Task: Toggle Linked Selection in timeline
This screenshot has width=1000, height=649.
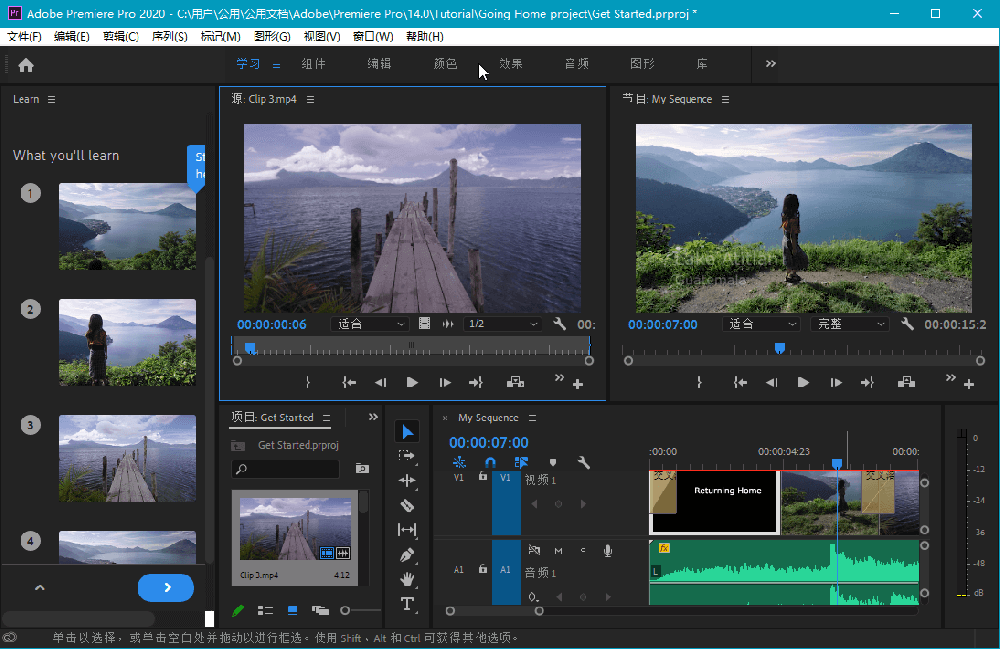Action: tap(521, 462)
